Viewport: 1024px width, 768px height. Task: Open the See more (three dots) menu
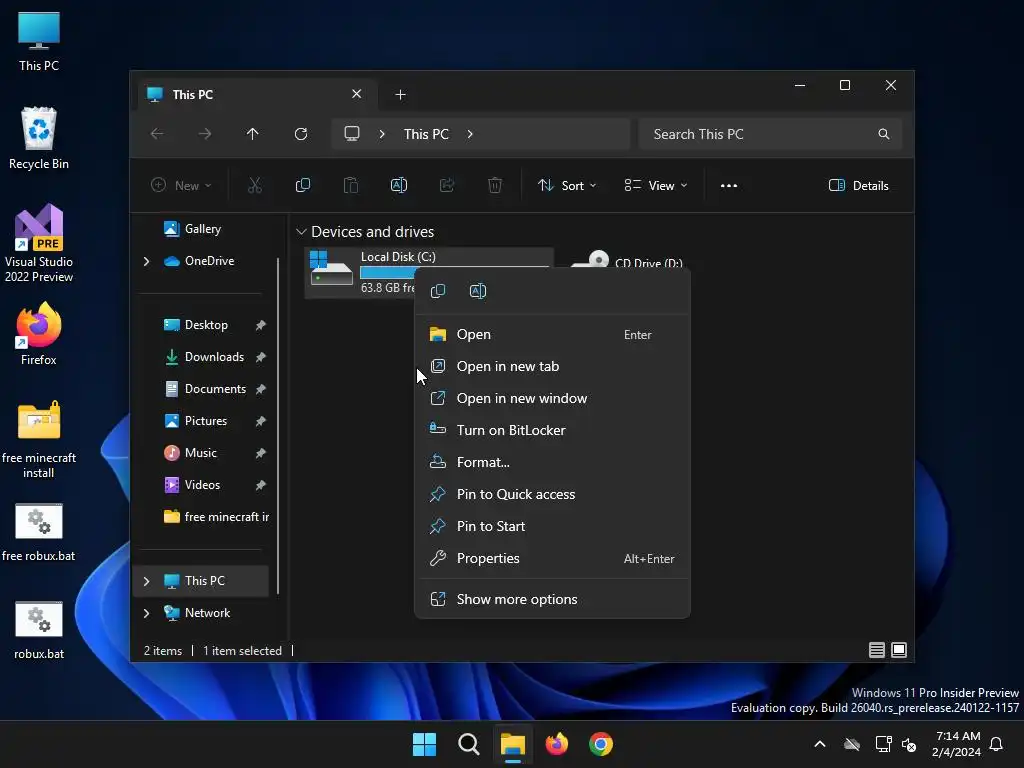click(x=729, y=185)
